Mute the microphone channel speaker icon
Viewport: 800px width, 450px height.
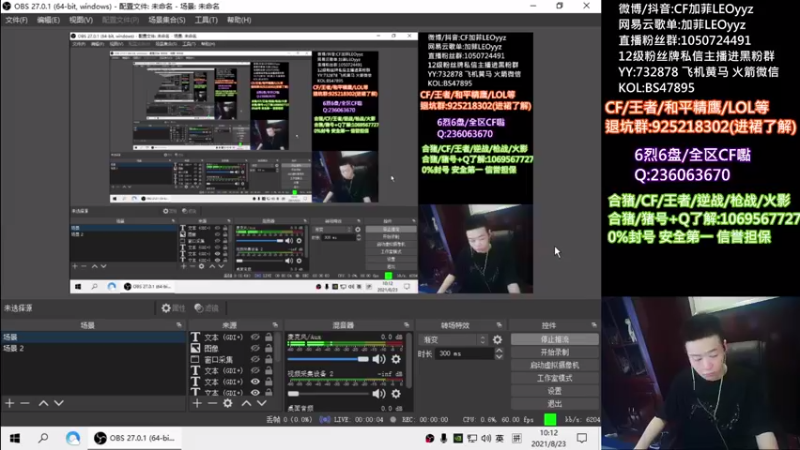[379, 359]
